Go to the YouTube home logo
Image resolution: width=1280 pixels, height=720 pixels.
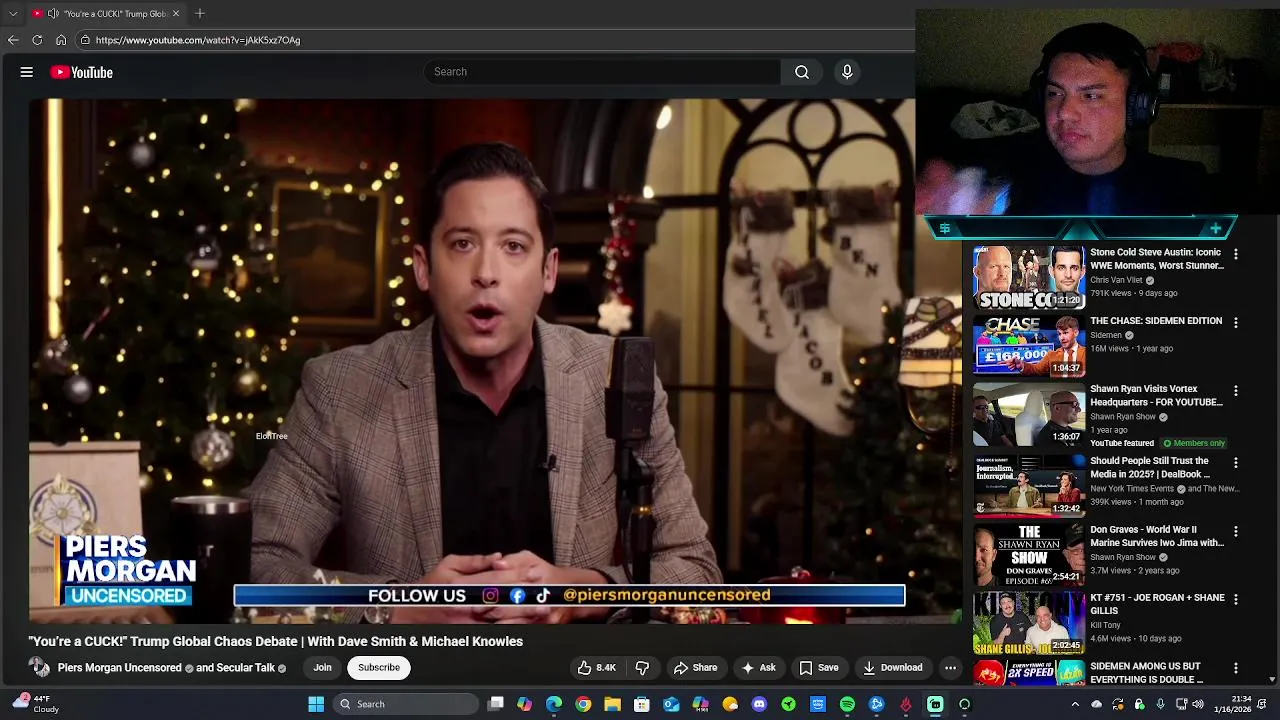[x=81, y=72]
